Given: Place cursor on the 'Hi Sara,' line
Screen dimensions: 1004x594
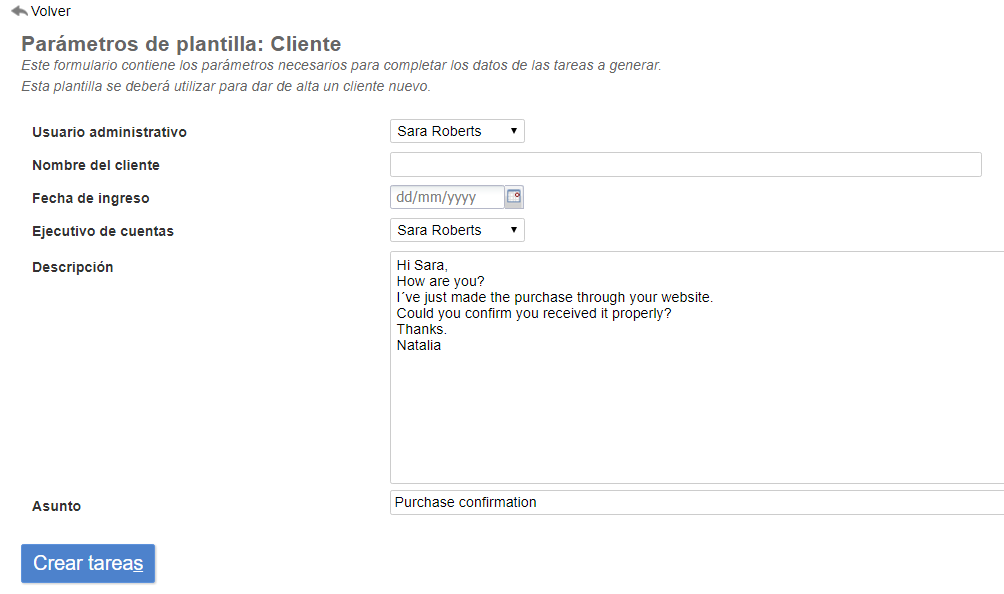Looking at the screenshot, I should click(x=423, y=265).
